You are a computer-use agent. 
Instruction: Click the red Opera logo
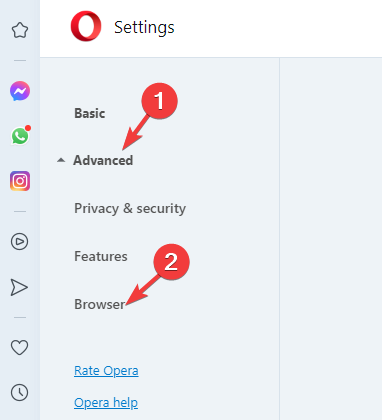click(x=86, y=26)
